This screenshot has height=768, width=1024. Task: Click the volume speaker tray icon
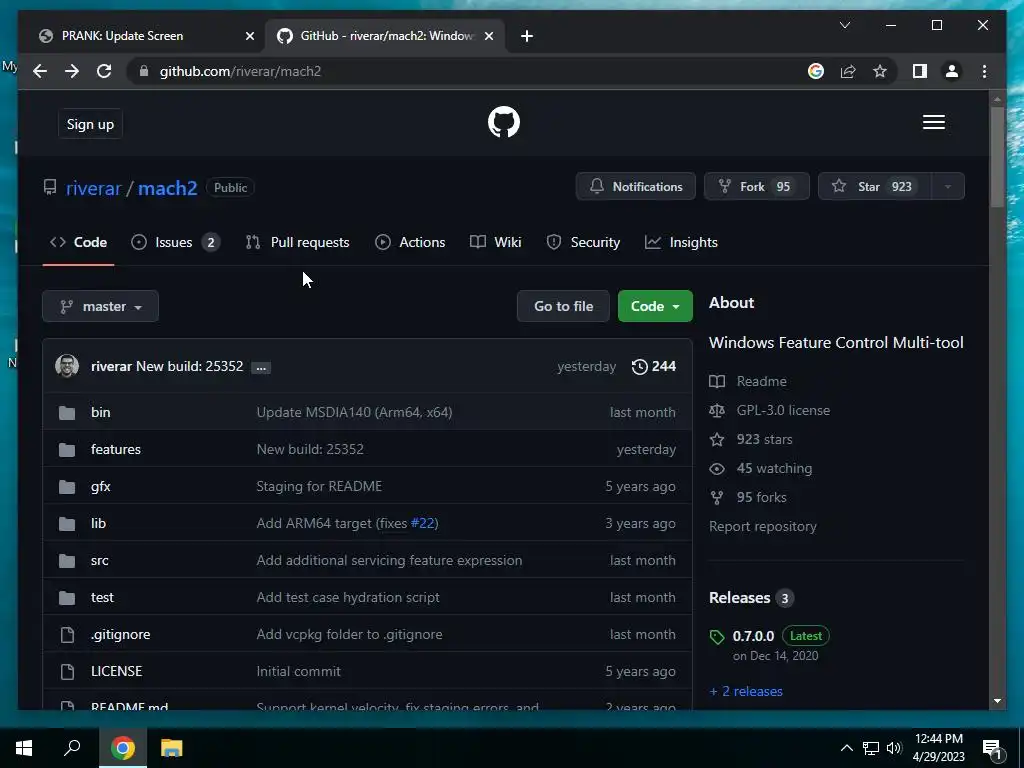click(x=894, y=748)
